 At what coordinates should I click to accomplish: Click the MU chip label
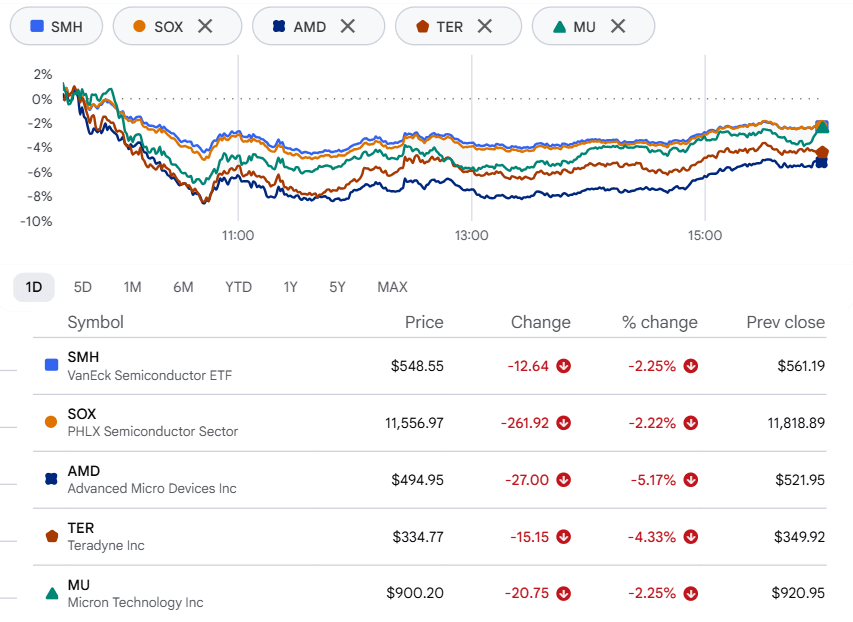[584, 27]
